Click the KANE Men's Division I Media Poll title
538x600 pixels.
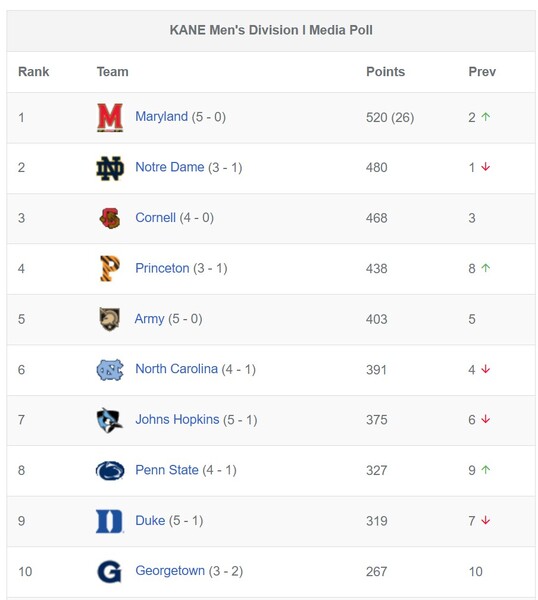[271, 30]
